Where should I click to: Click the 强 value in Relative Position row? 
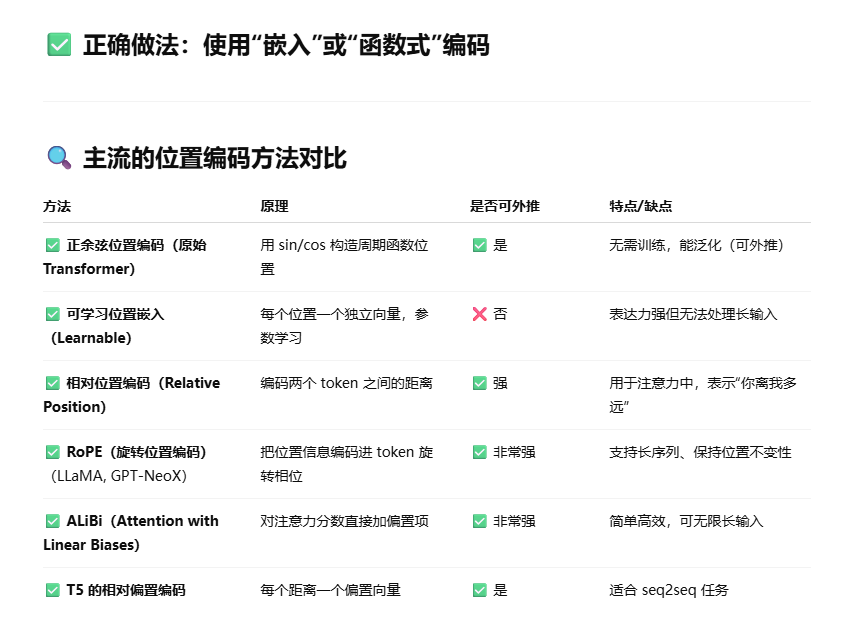[500, 383]
